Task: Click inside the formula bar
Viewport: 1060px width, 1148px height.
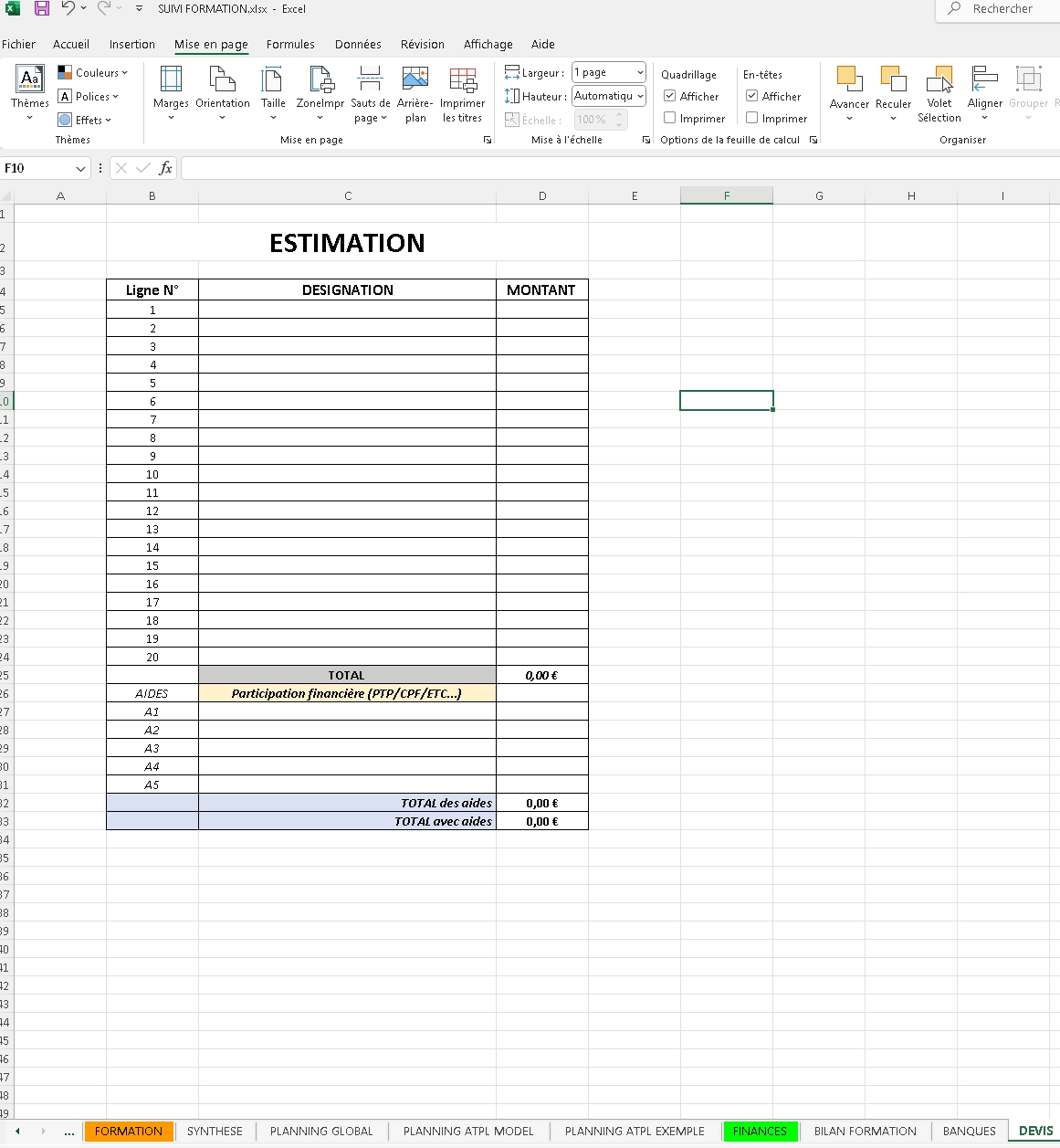Action: (x=620, y=168)
